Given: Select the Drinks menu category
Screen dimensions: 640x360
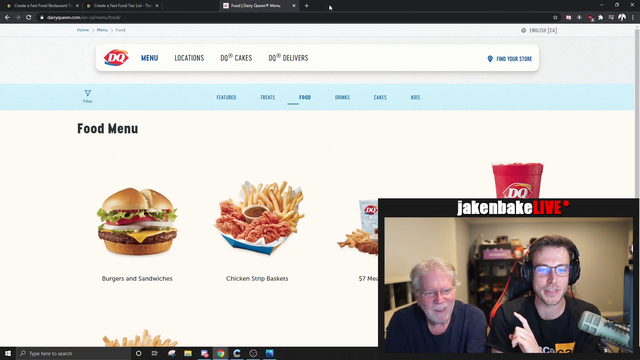Looking at the screenshot, I should [x=342, y=98].
